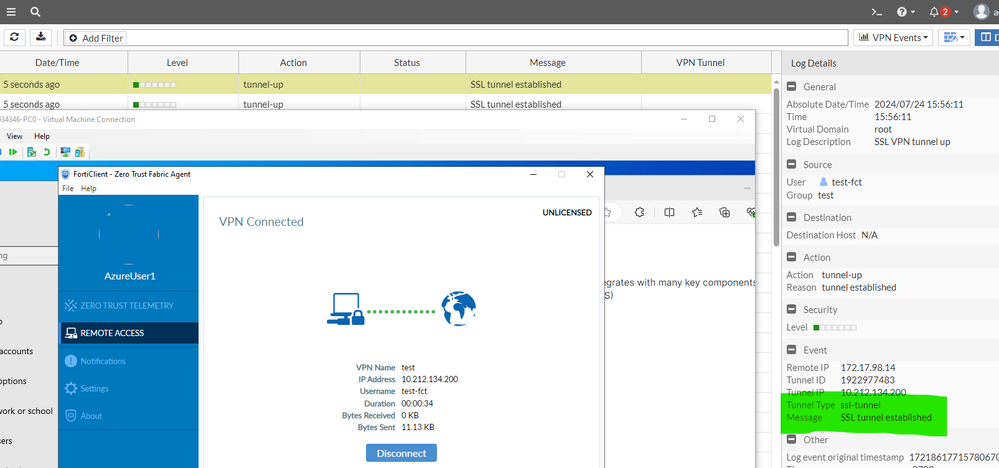The width and height of the screenshot is (999, 468).
Task: Click the FortiClient shield title icon
Action: coord(66,174)
